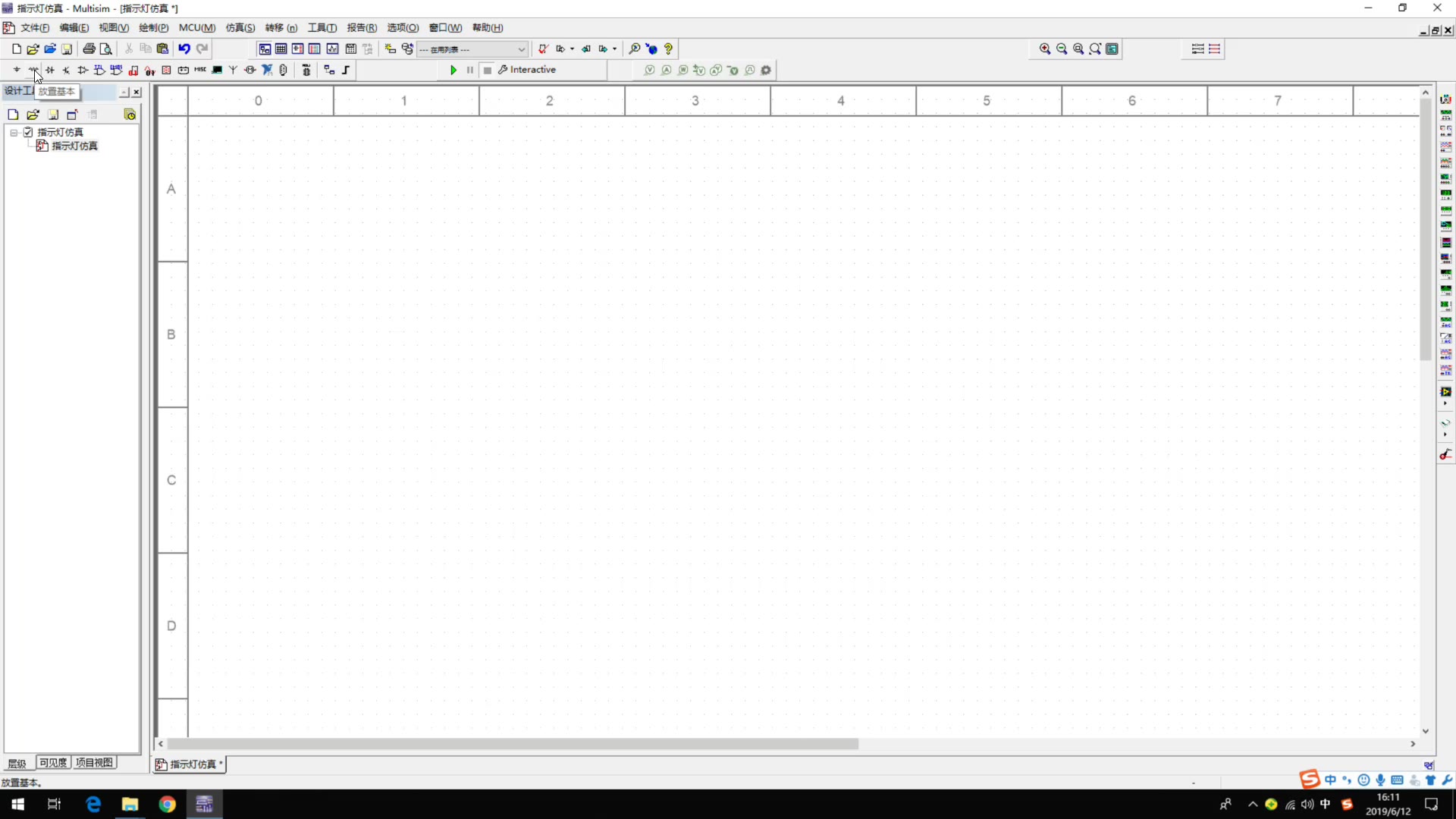The width and height of the screenshot is (1456, 819).
Task: Run the simulation with the green play button
Action: pyautogui.click(x=453, y=70)
